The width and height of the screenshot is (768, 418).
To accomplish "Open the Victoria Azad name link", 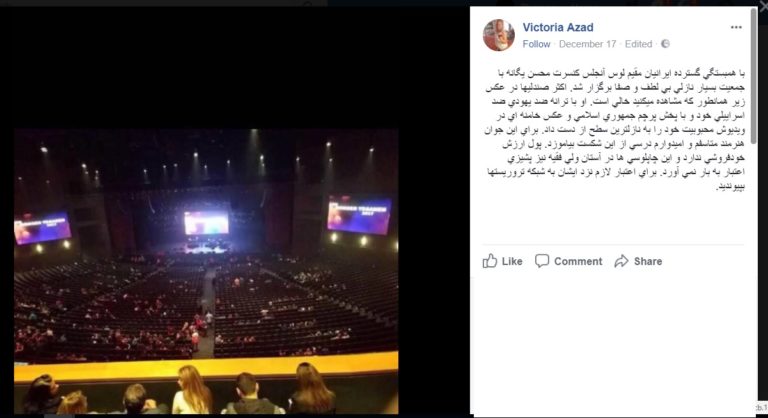I will pos(558,27).
